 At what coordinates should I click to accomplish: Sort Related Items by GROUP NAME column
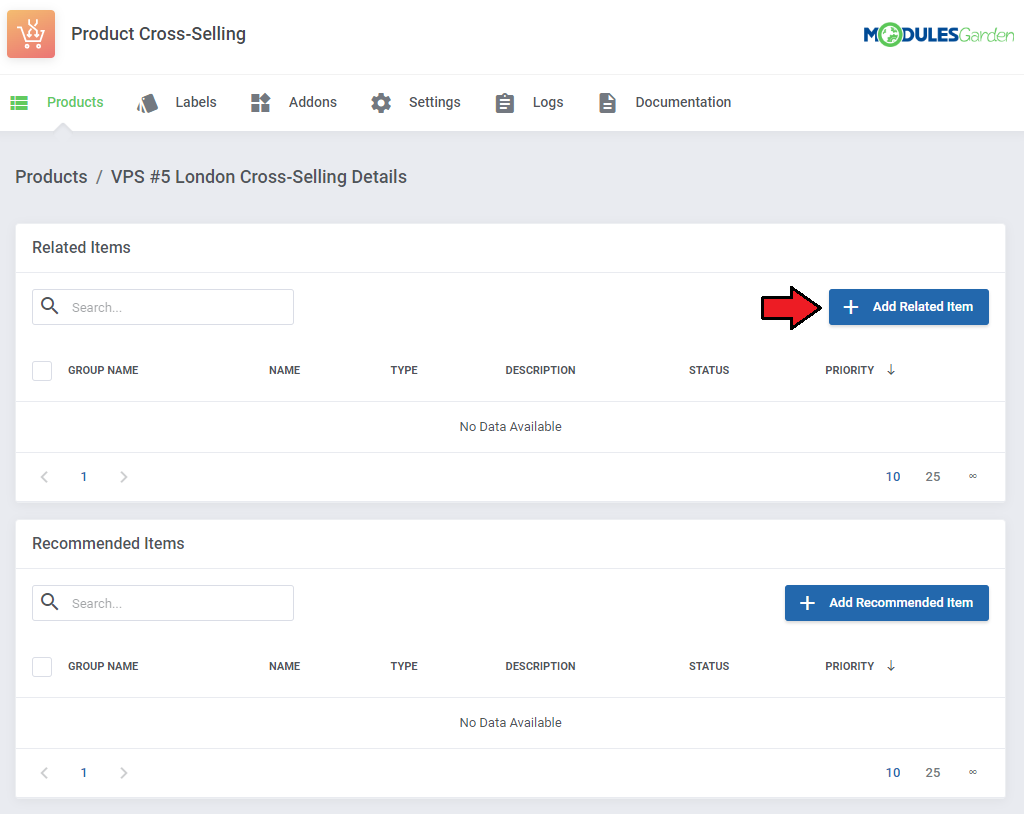point(103,370)
